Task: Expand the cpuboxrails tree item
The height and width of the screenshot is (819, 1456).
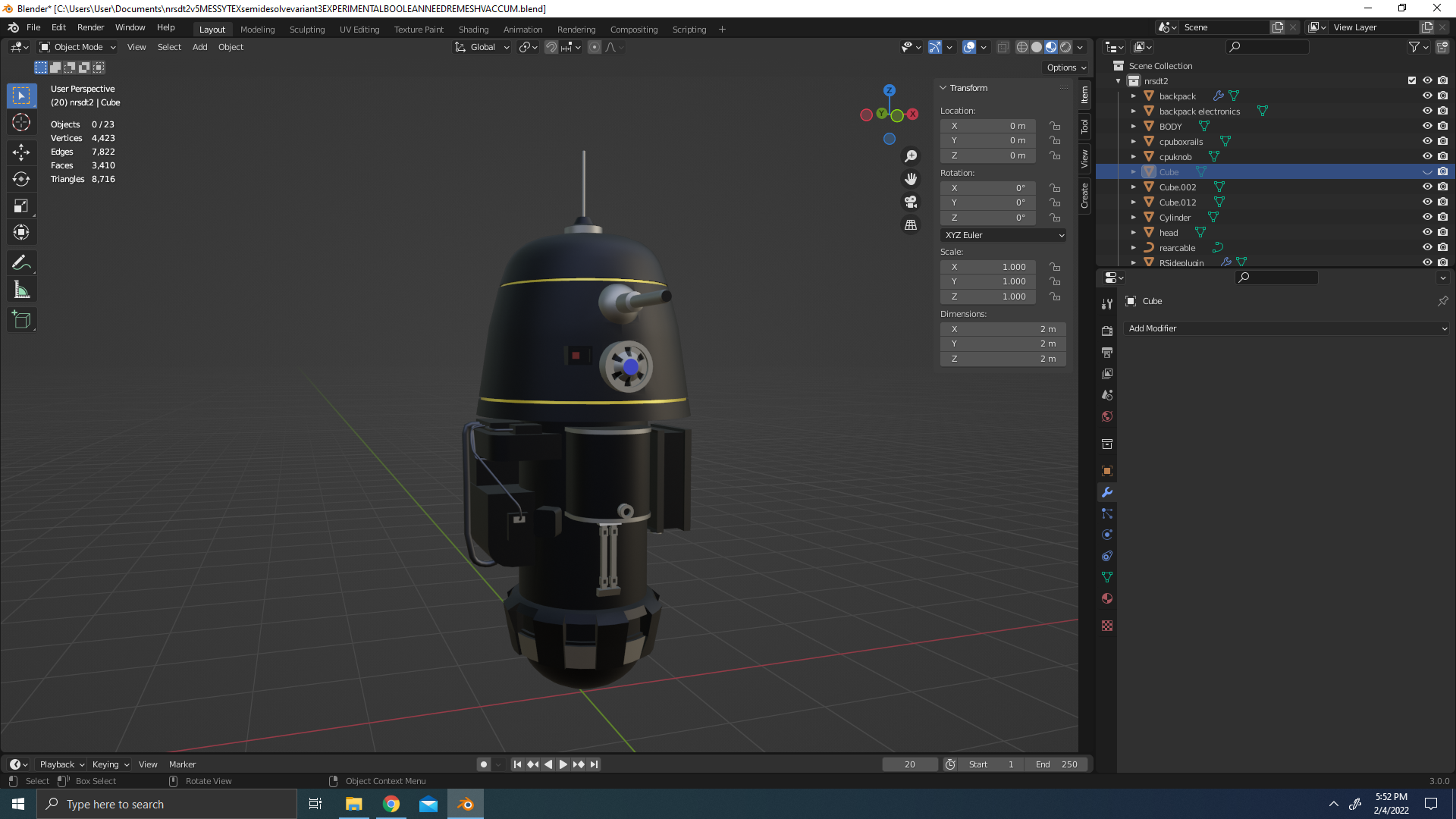Action: coord(1134,141)
